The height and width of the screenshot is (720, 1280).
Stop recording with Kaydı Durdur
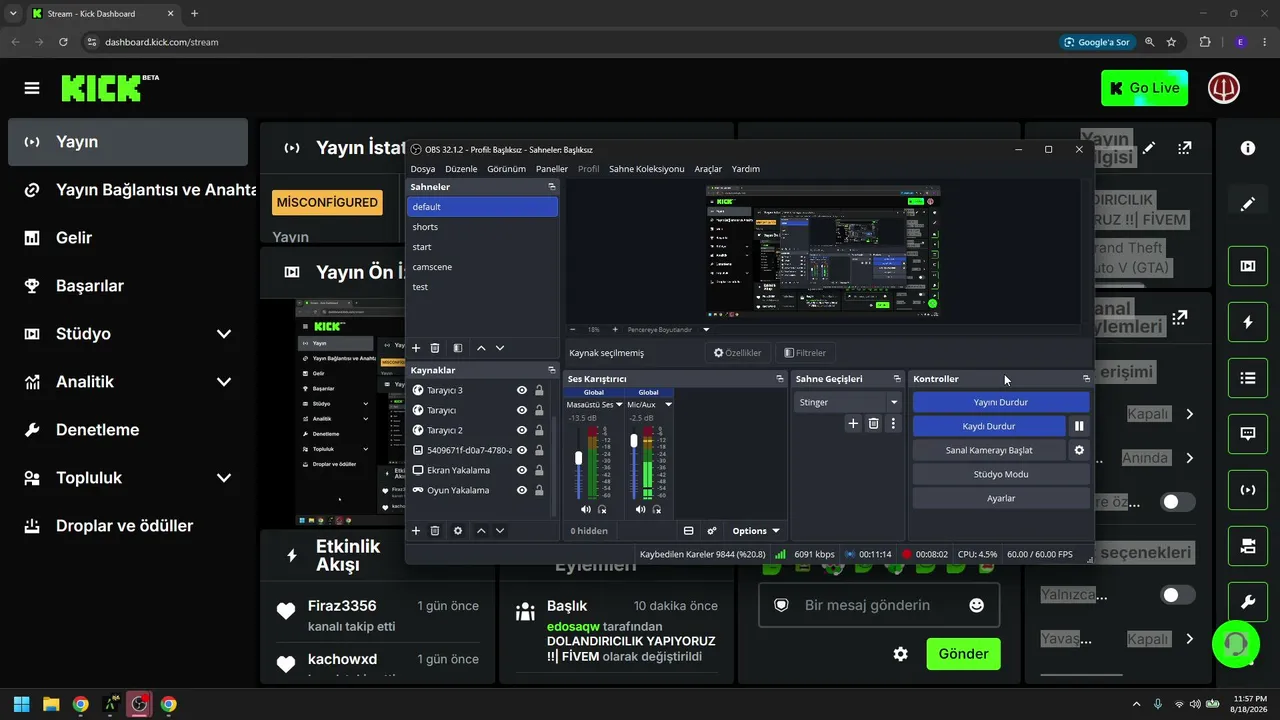pos(989,426)
